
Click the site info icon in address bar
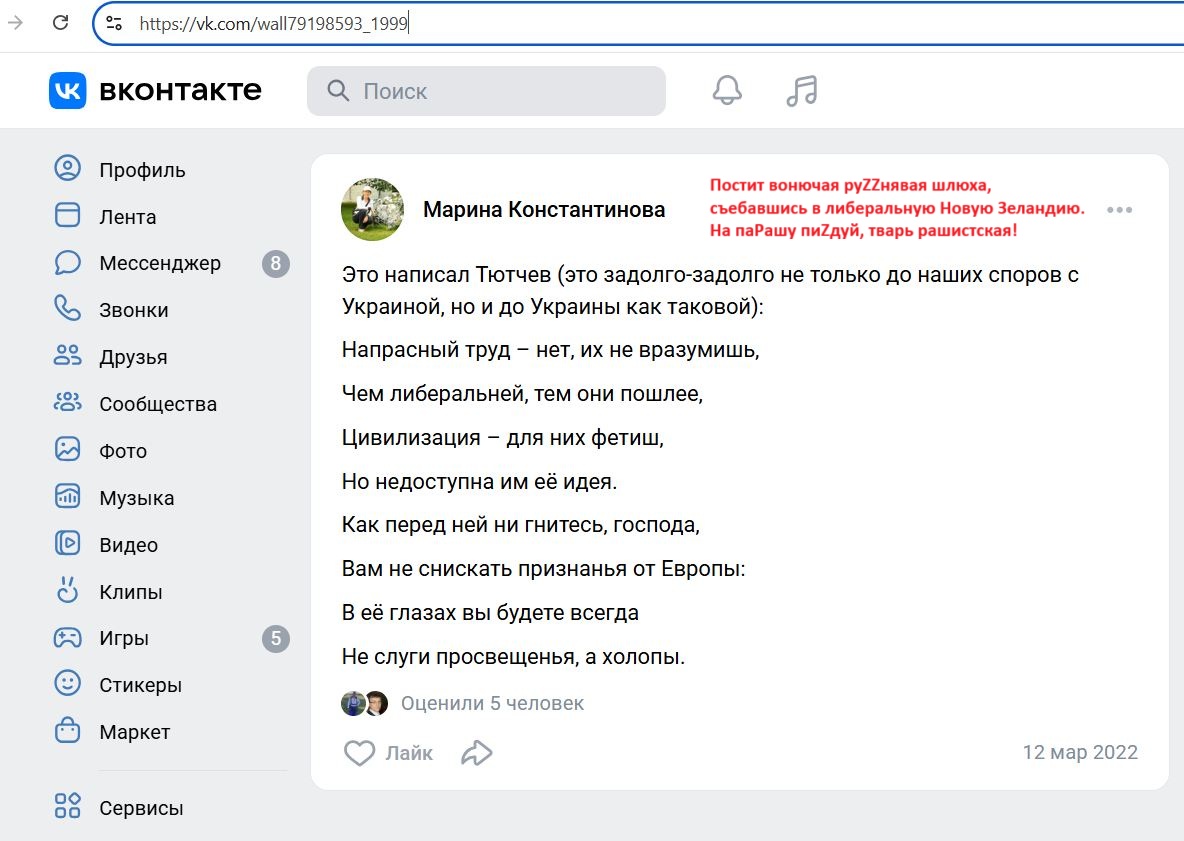(114, 23)
